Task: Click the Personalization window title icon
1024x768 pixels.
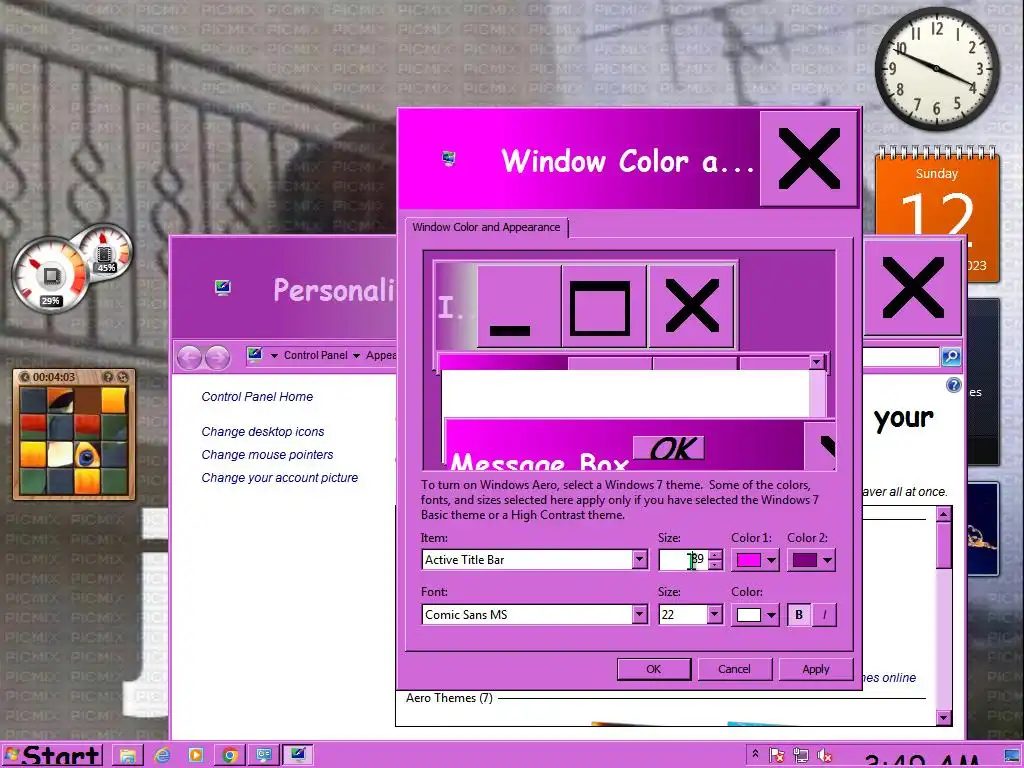Action: (223, 287)
